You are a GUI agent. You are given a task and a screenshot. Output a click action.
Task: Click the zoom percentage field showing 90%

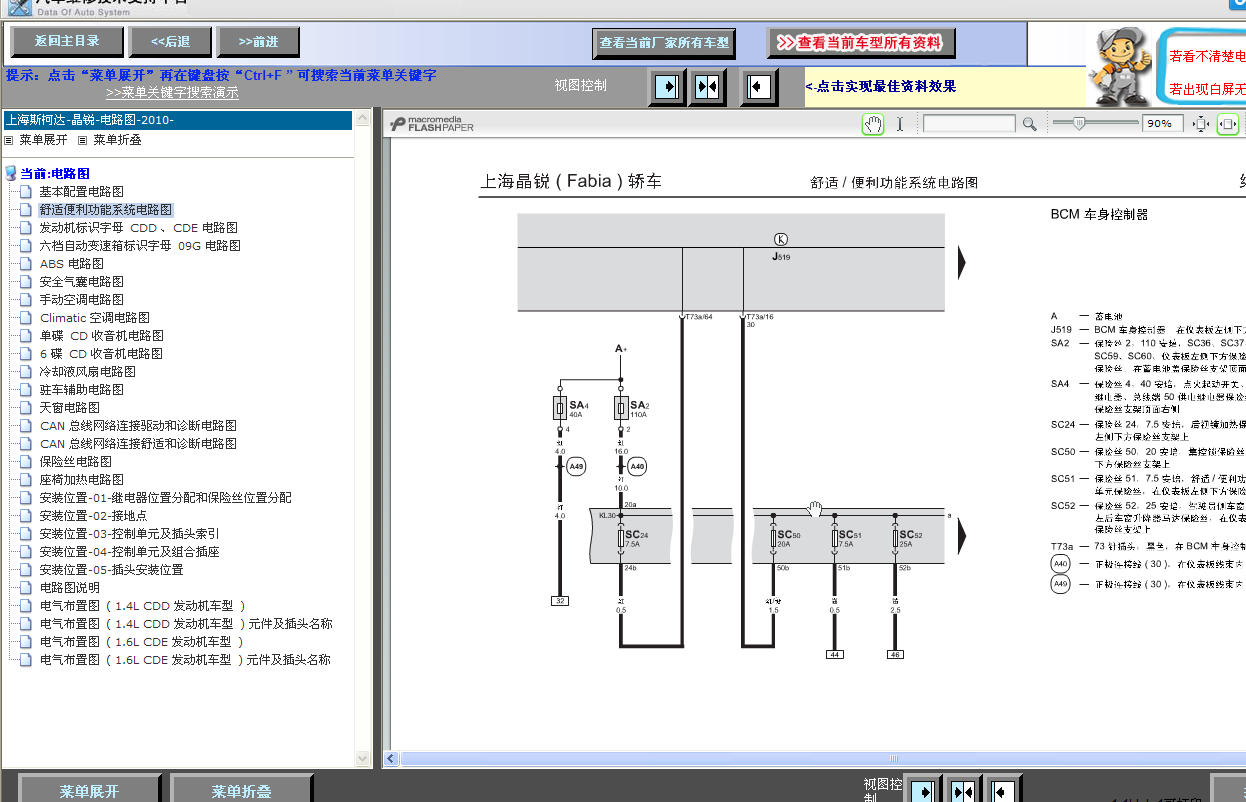point(1163,124)
